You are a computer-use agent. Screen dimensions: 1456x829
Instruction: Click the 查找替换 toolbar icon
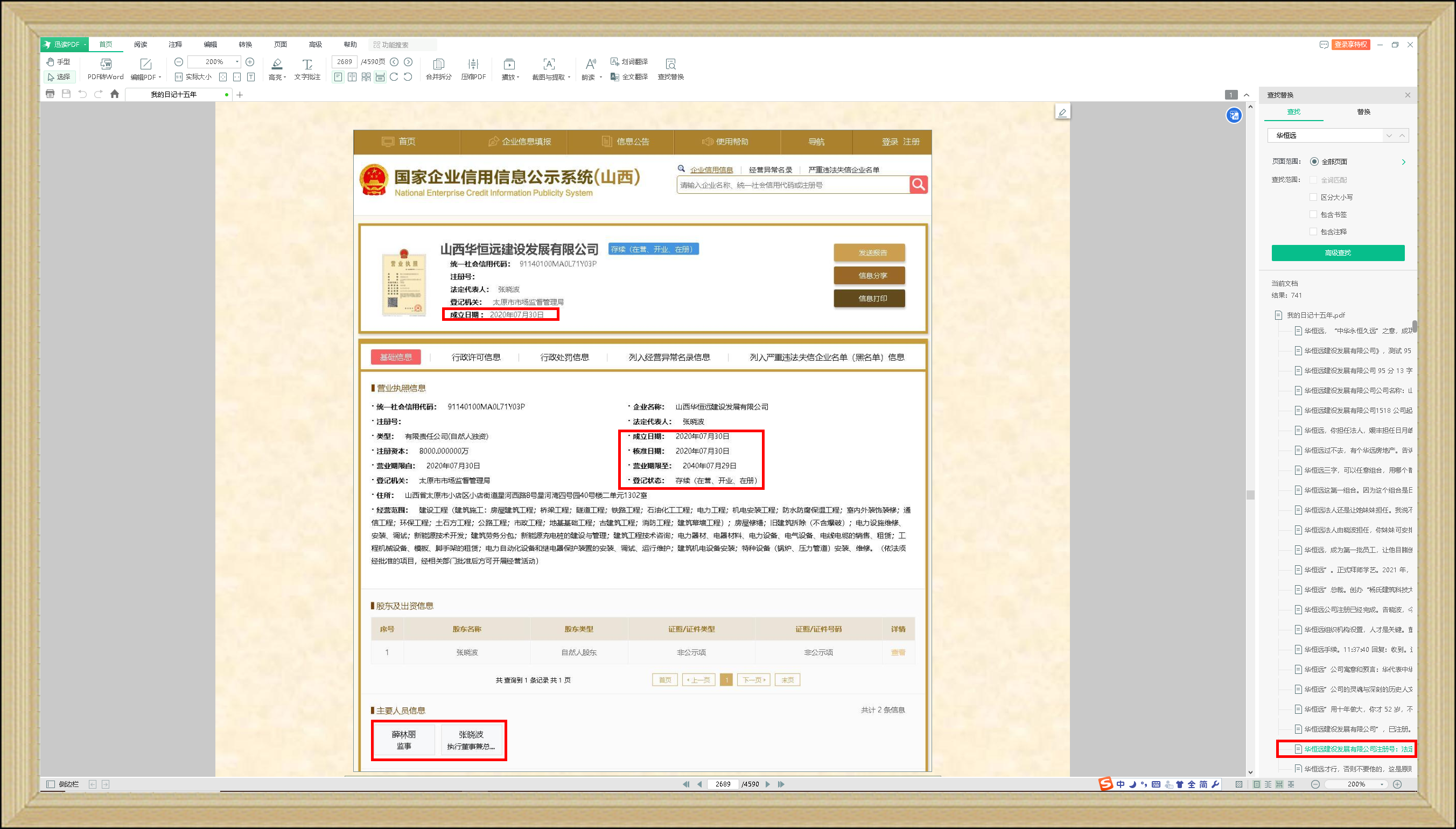pos(670,65)
